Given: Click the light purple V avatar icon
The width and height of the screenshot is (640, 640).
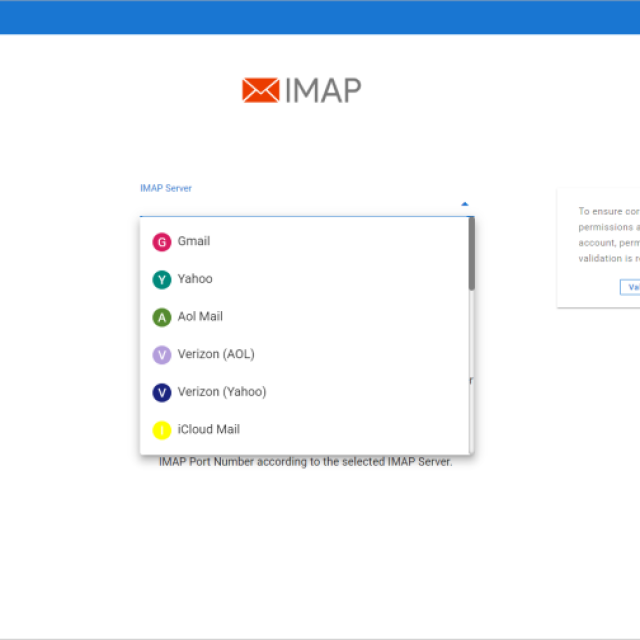Looking at the screenshot, I should (162, 355).
